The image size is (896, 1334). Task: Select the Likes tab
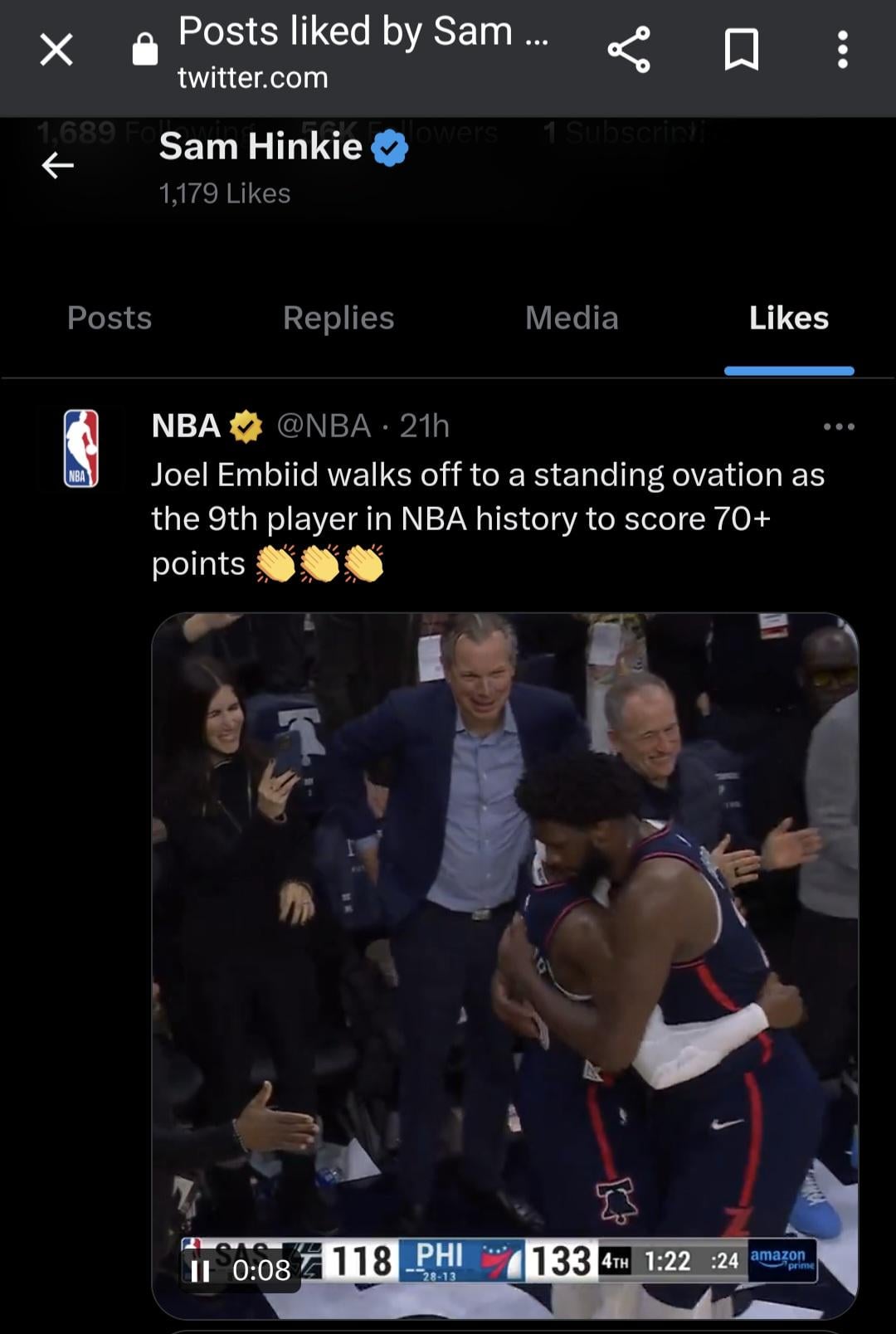pos(789,318)
